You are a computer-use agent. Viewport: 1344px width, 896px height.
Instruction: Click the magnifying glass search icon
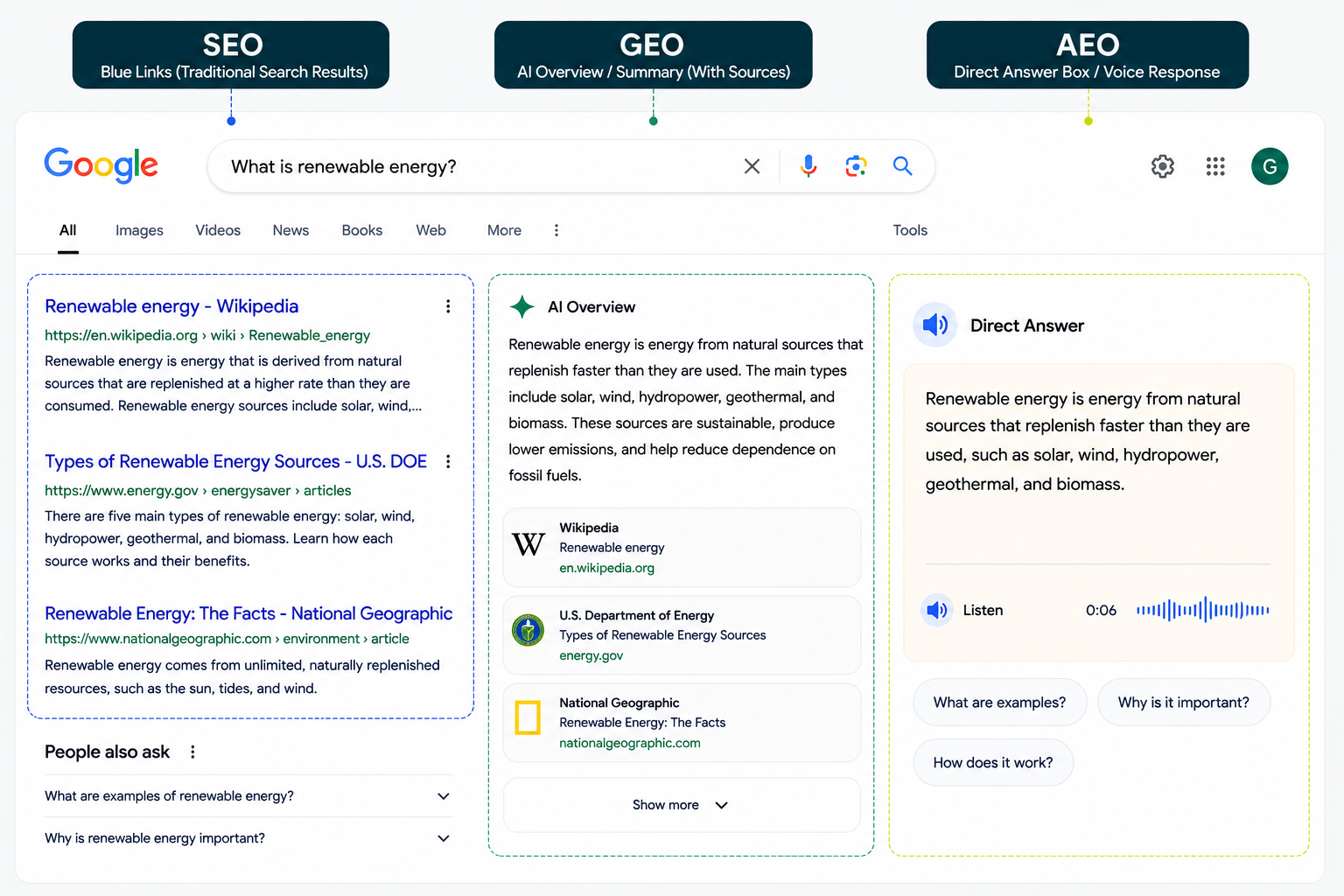[902, 165]
